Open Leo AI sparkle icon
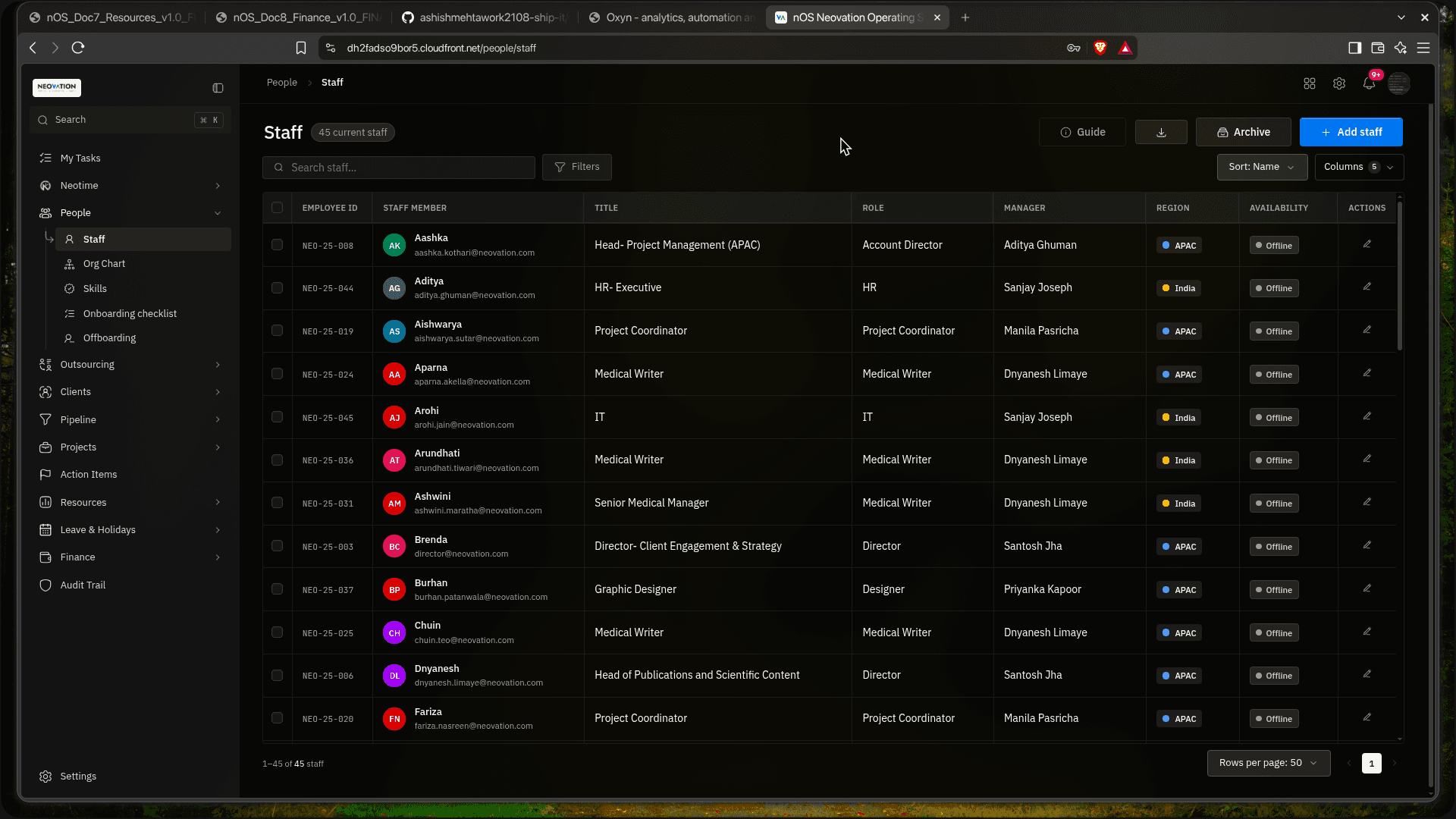1456x819 pixels. 1401,48
